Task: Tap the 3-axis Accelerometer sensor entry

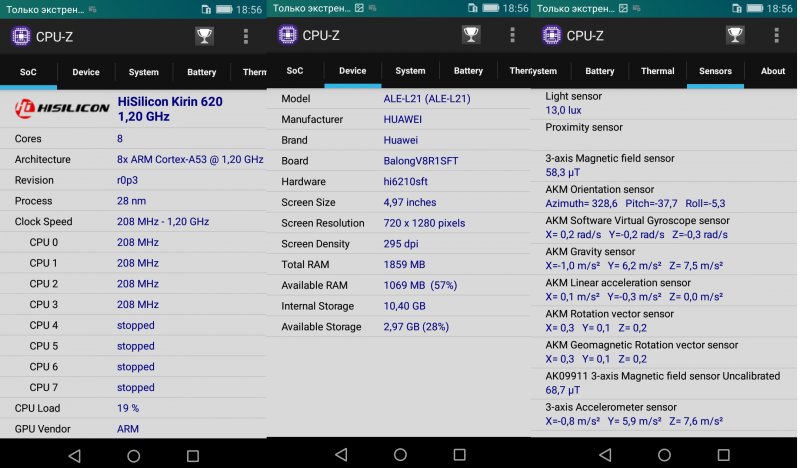Action: [664, 415]
